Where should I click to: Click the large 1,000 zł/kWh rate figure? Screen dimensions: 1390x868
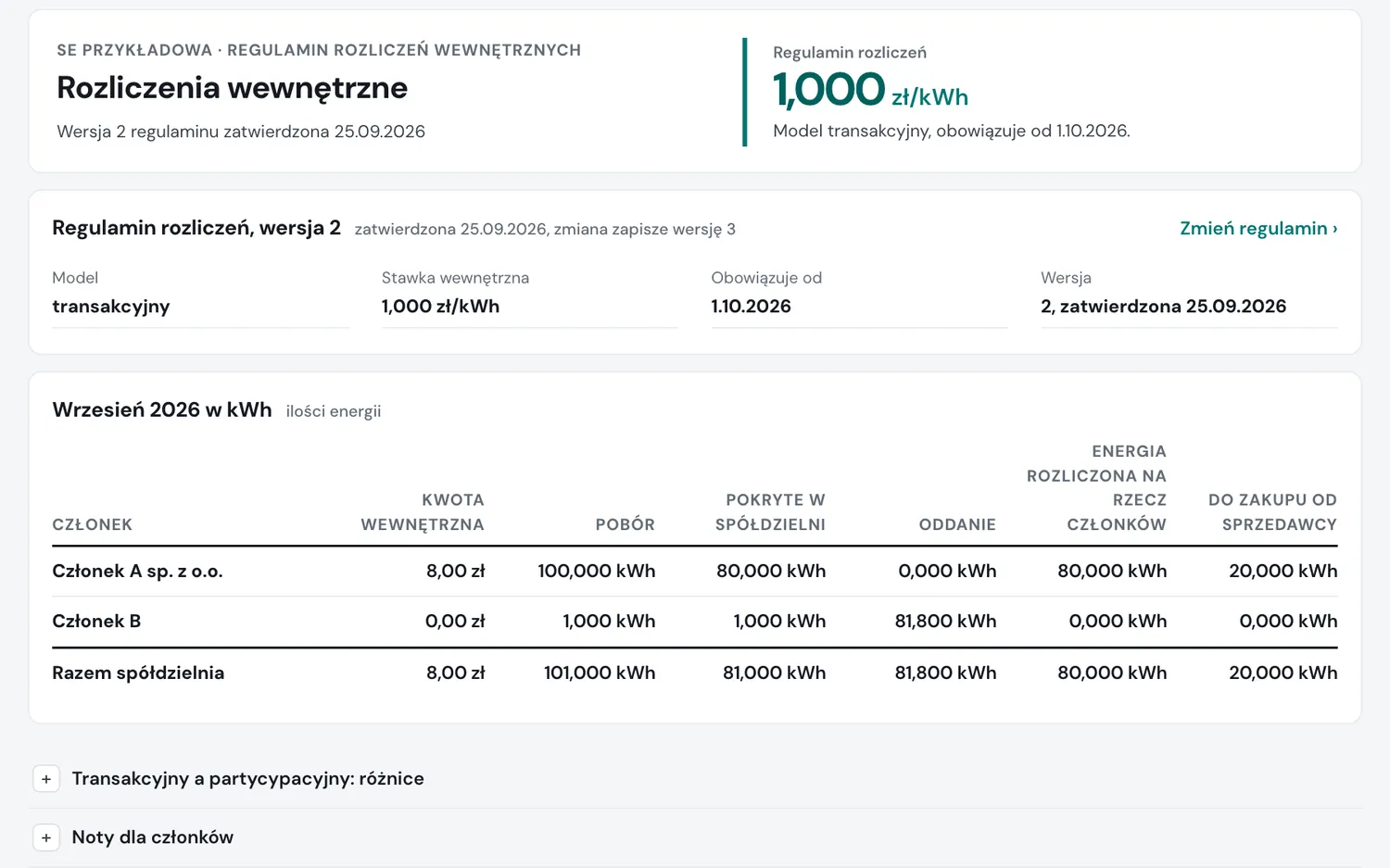870,90
